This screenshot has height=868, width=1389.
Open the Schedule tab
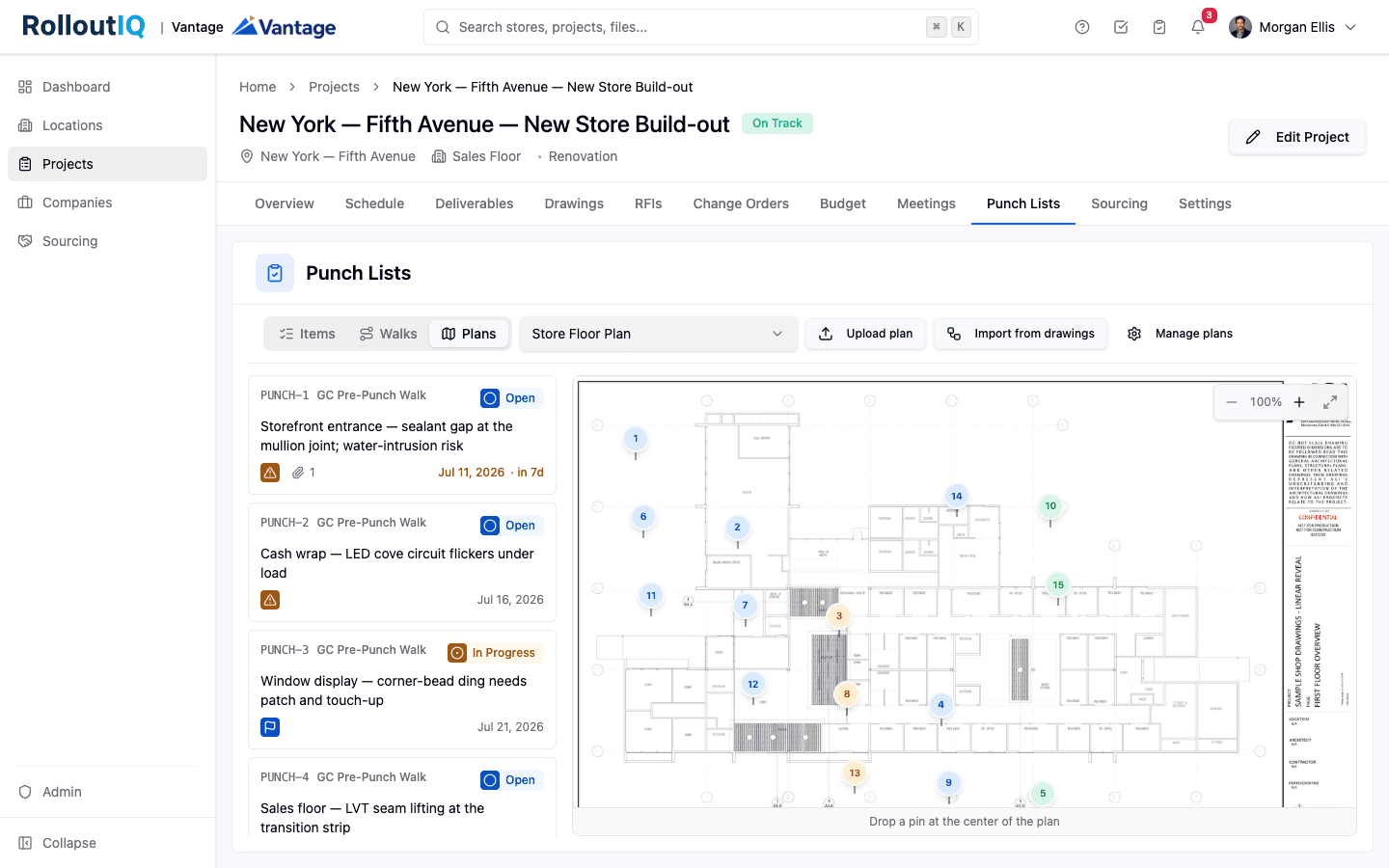coord(374,203)
